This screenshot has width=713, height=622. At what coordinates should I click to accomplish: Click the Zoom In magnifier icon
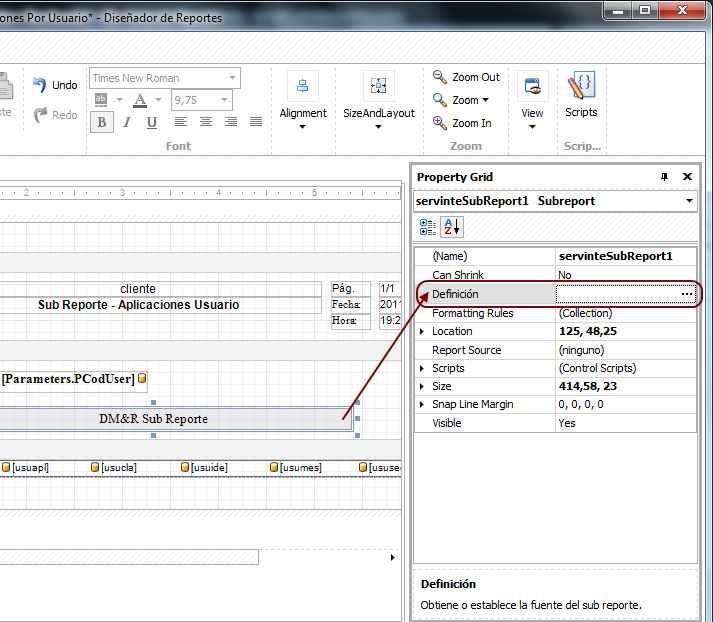point(440,123)
